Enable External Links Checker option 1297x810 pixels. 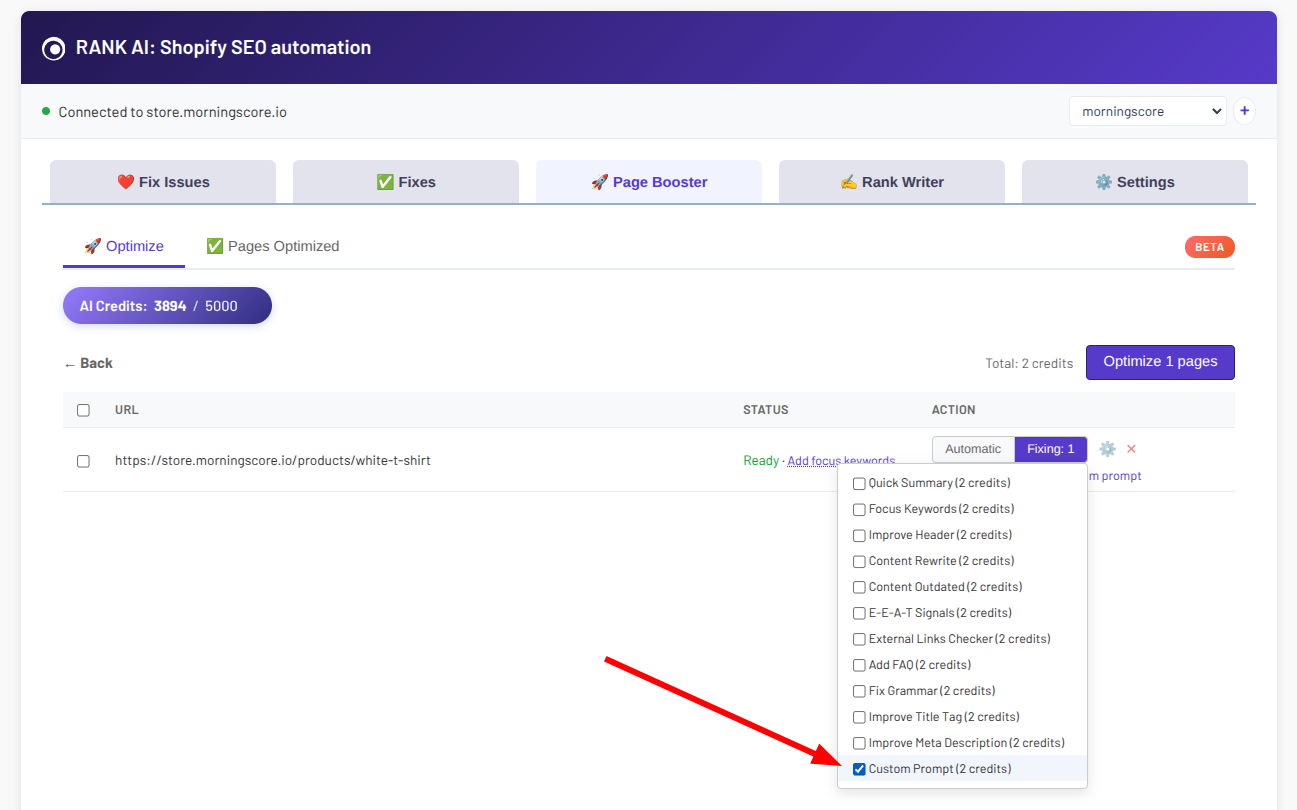pos(859,639)
